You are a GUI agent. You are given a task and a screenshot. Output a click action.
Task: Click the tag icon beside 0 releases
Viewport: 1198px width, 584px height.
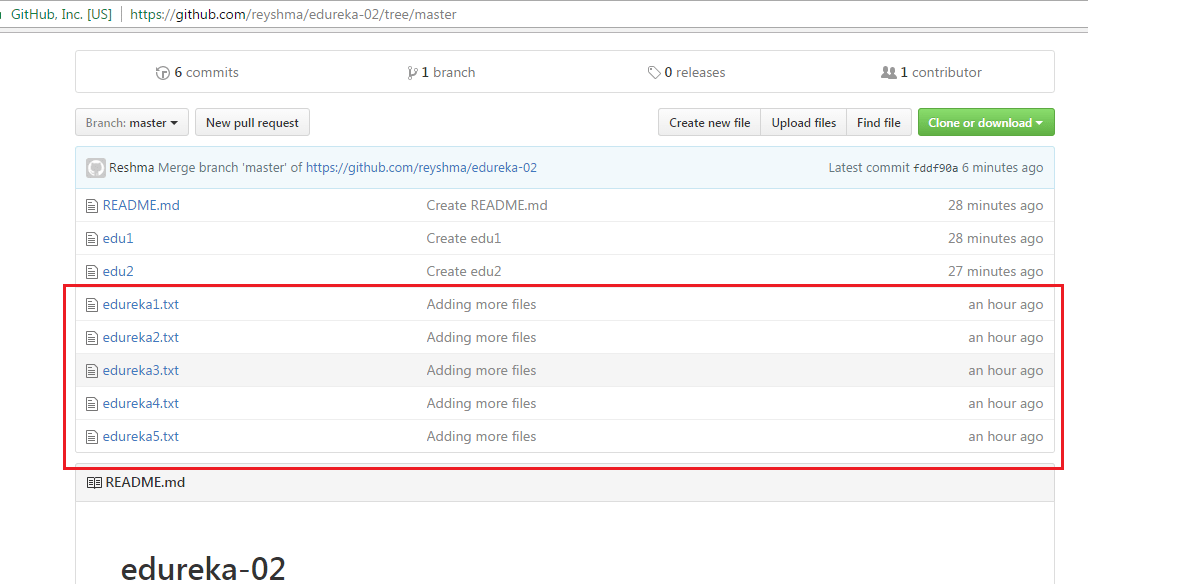click(654, 73)
